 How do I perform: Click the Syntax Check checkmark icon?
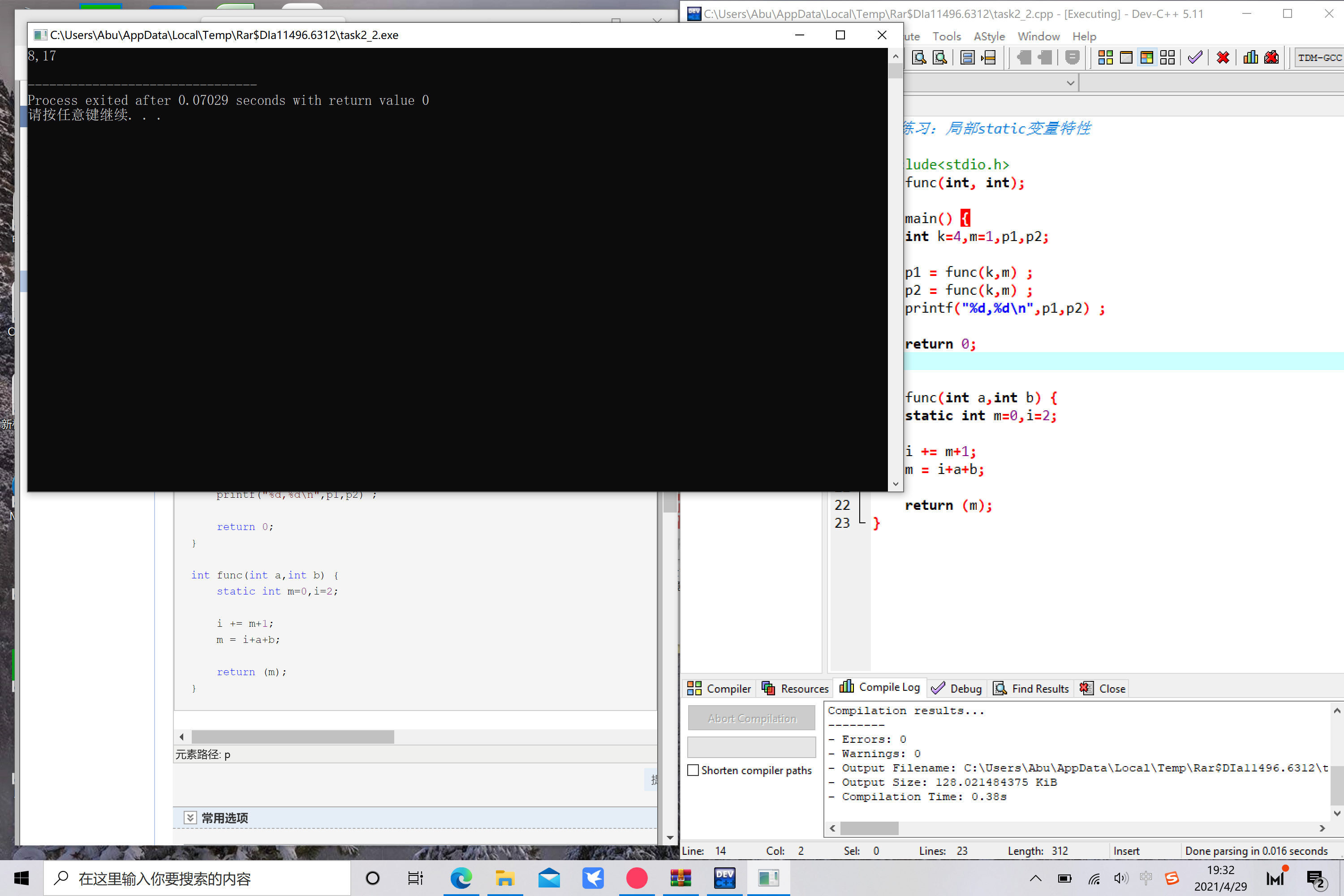click(1195, 58)
